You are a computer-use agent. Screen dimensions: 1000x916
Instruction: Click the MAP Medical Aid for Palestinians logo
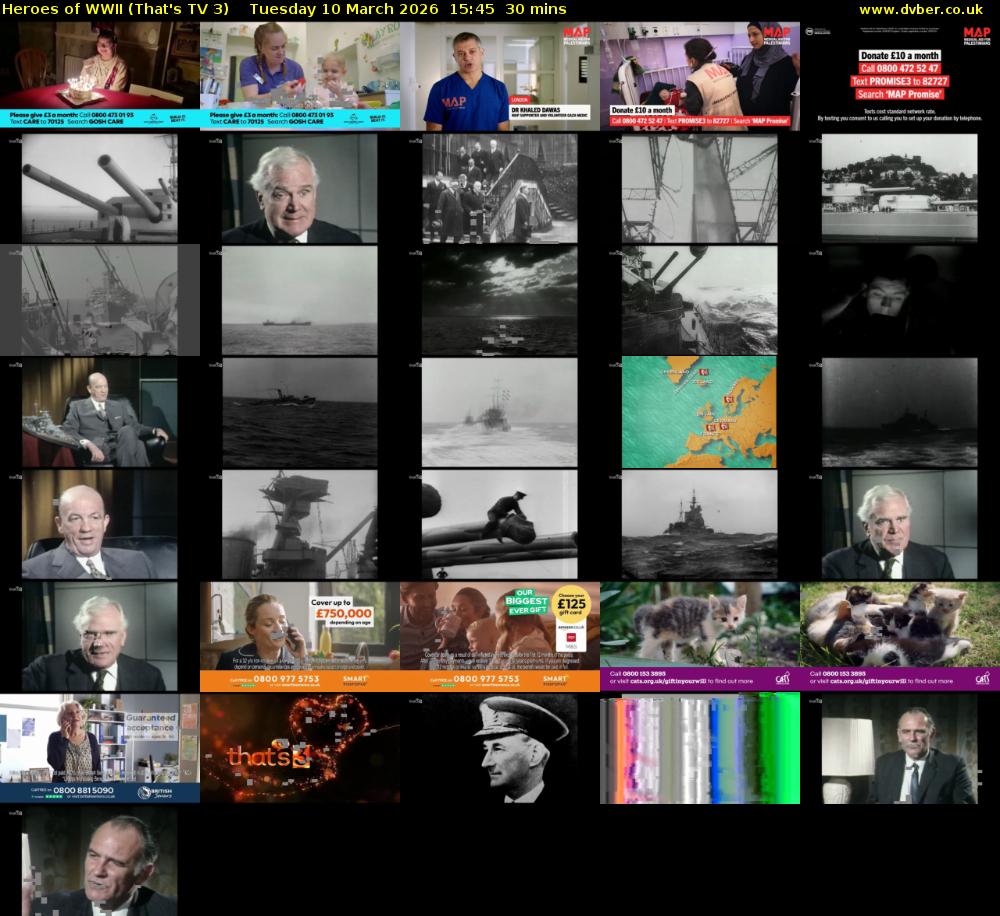point(976,33)
